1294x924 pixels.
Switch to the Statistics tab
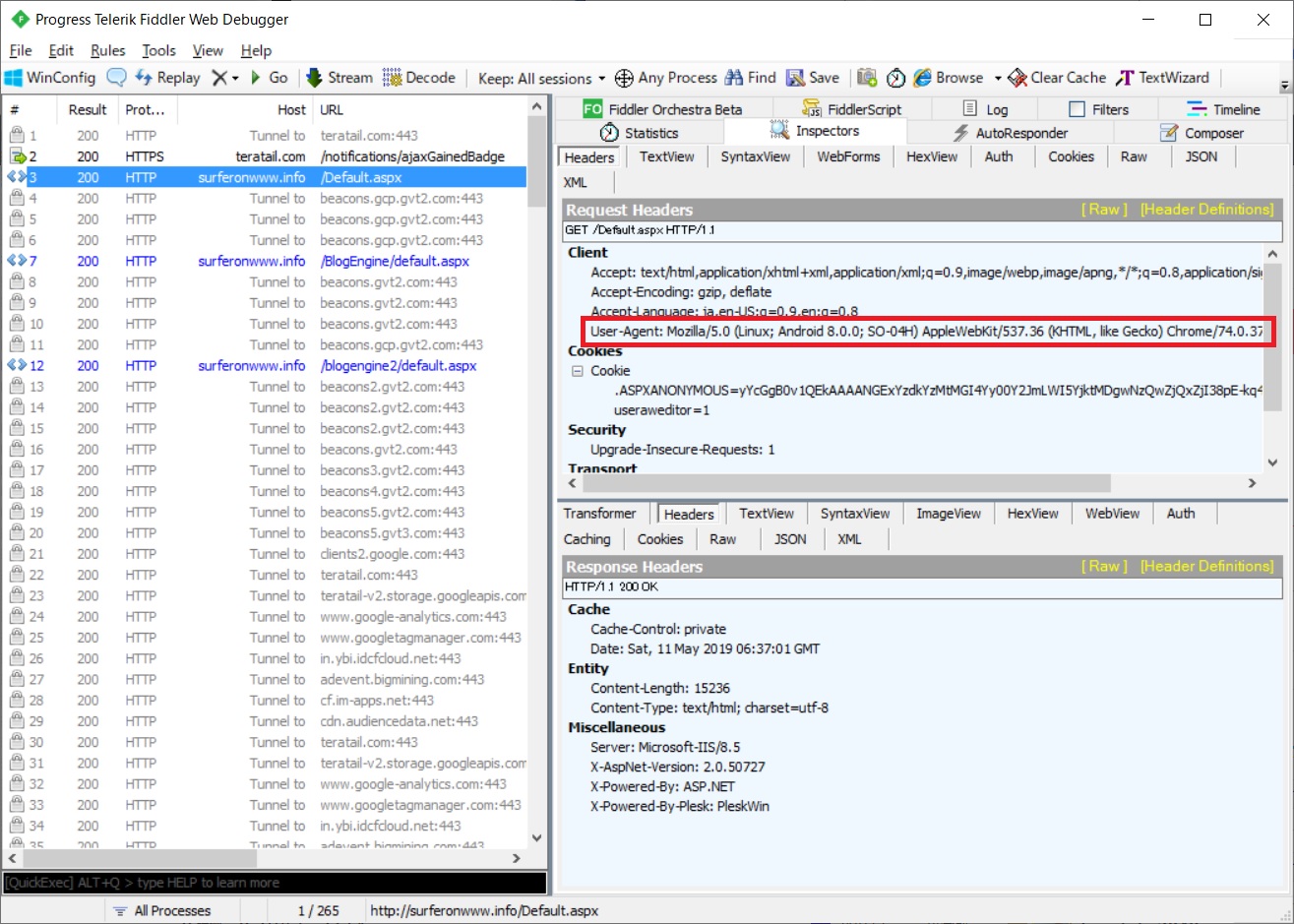point(640,133)
